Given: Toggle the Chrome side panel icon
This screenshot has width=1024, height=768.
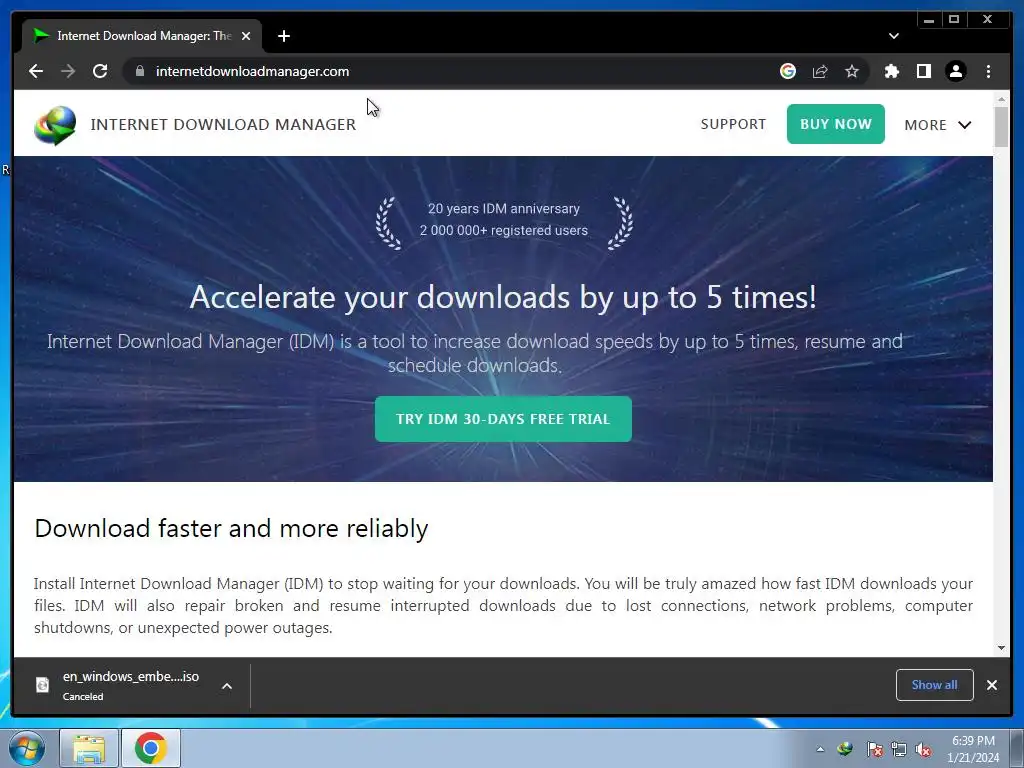Looking at the screenshot, I should click(x=923, y=71).
